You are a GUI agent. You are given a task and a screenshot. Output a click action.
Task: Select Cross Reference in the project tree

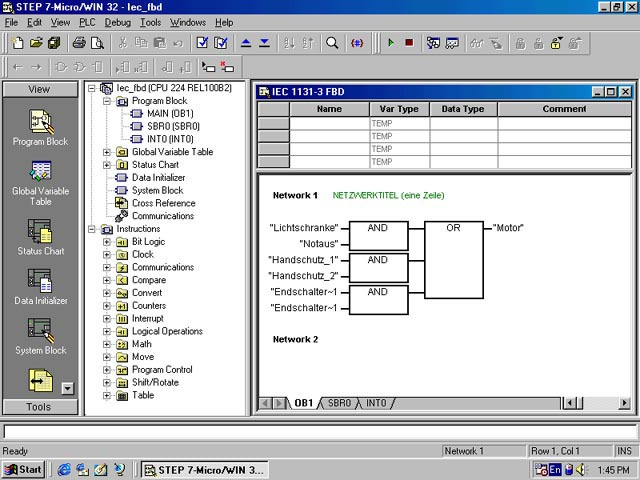[x=163, y=203]
